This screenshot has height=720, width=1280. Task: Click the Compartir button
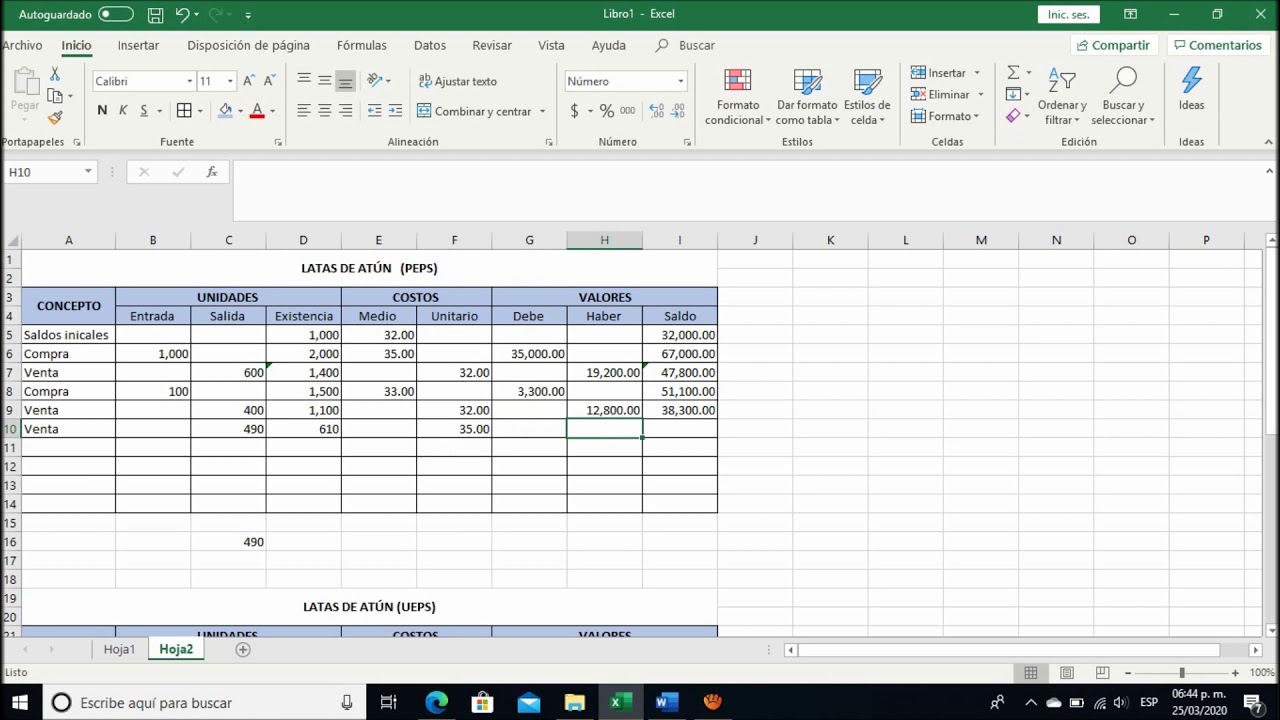tap(1112, 45)
